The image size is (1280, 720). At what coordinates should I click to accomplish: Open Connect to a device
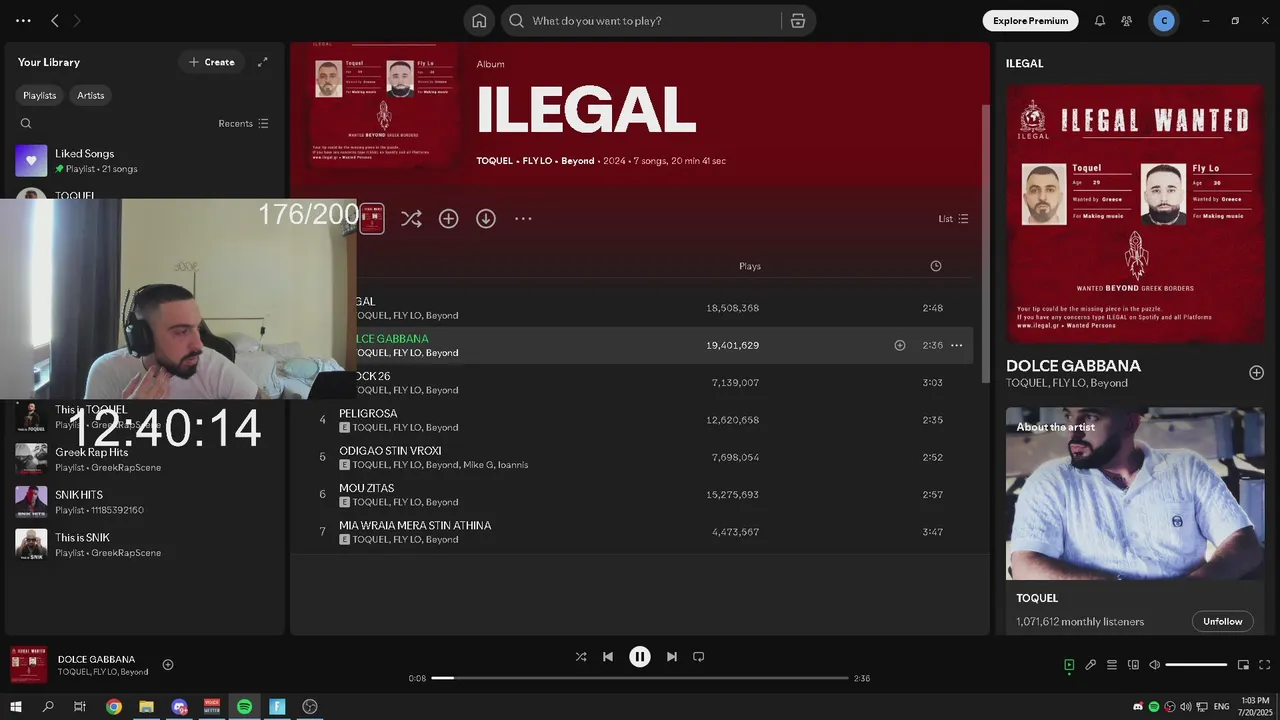tap(1133, 665)
